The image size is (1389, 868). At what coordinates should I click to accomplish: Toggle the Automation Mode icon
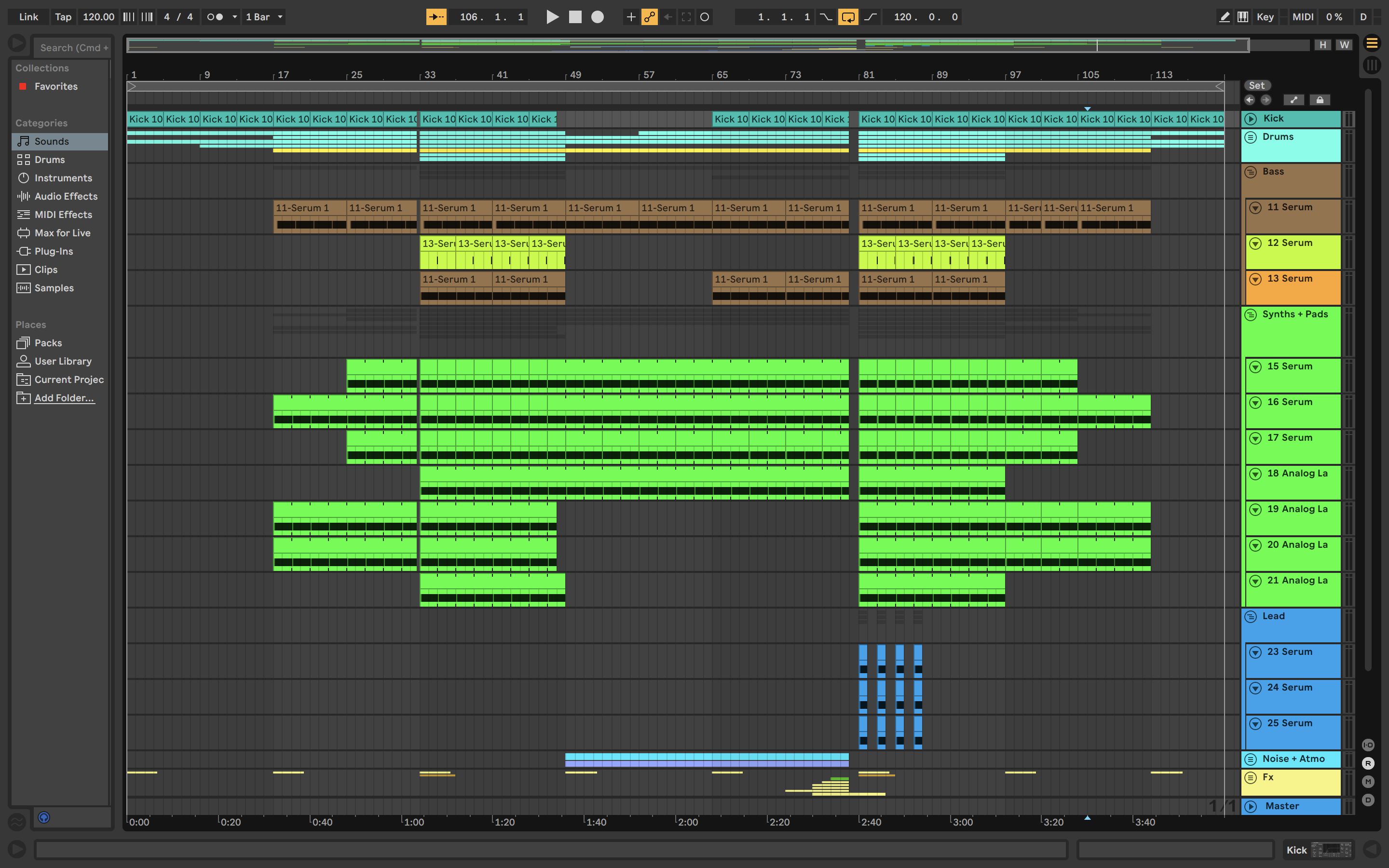[x=1294, y=100]
